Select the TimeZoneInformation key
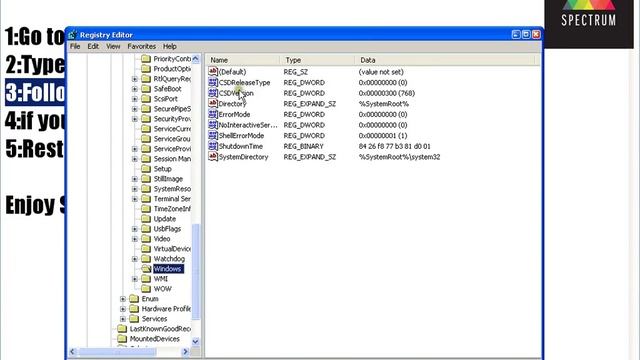 point(172,209)
